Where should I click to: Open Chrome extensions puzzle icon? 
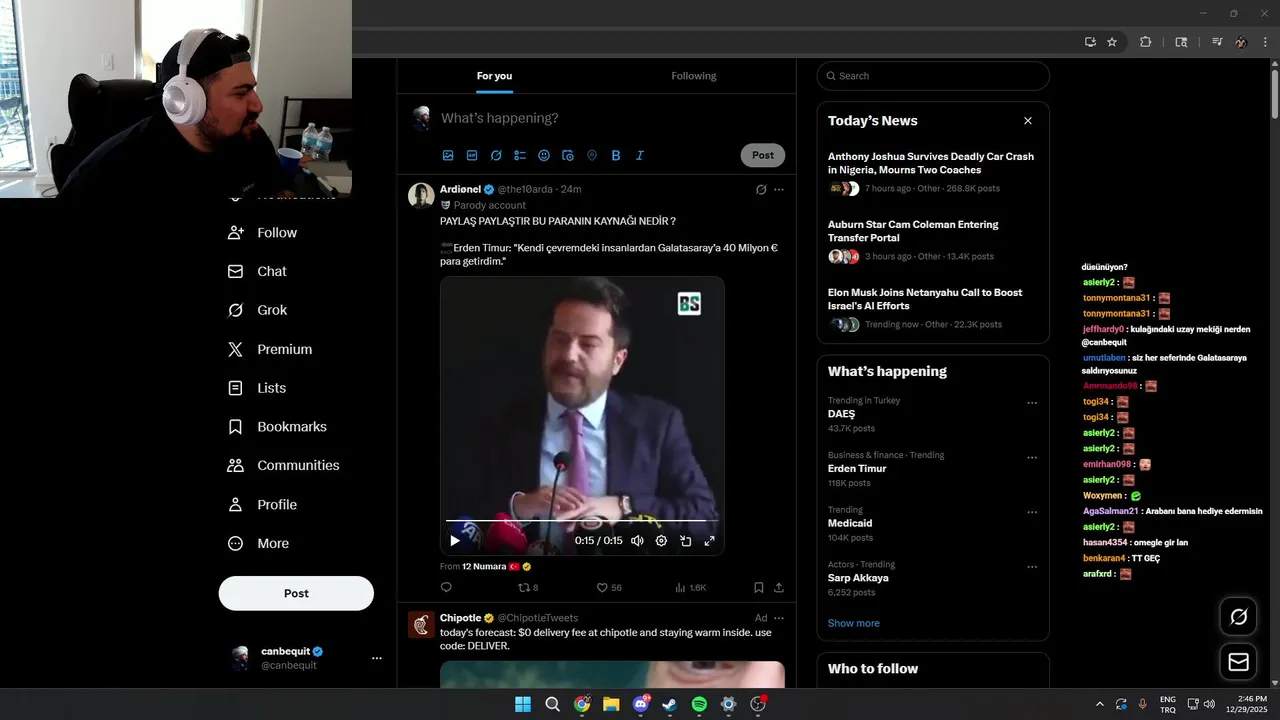point(1146,42)
